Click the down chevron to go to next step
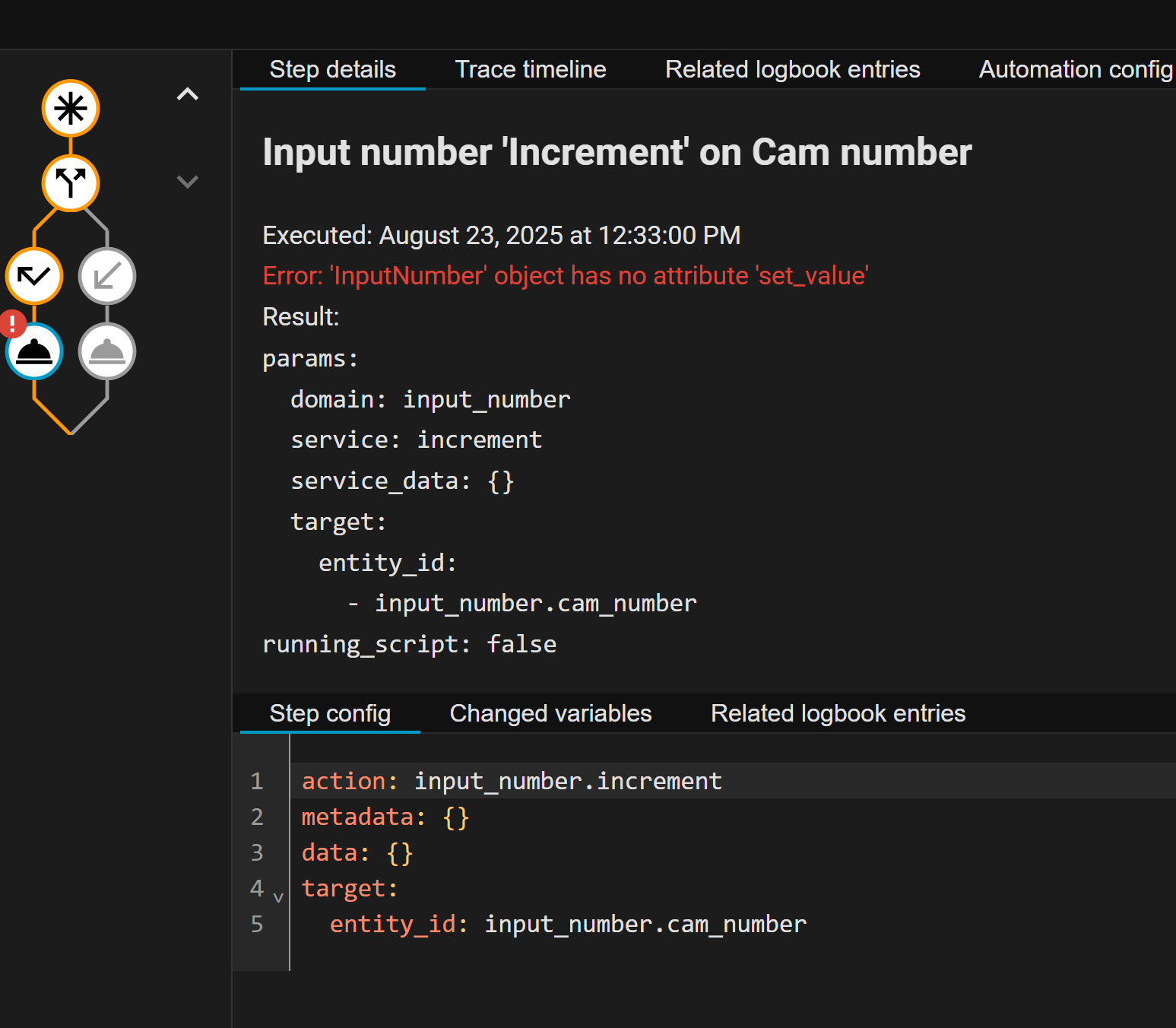The width and height of the screenshot is (1176, 1028). pos(187,182)
